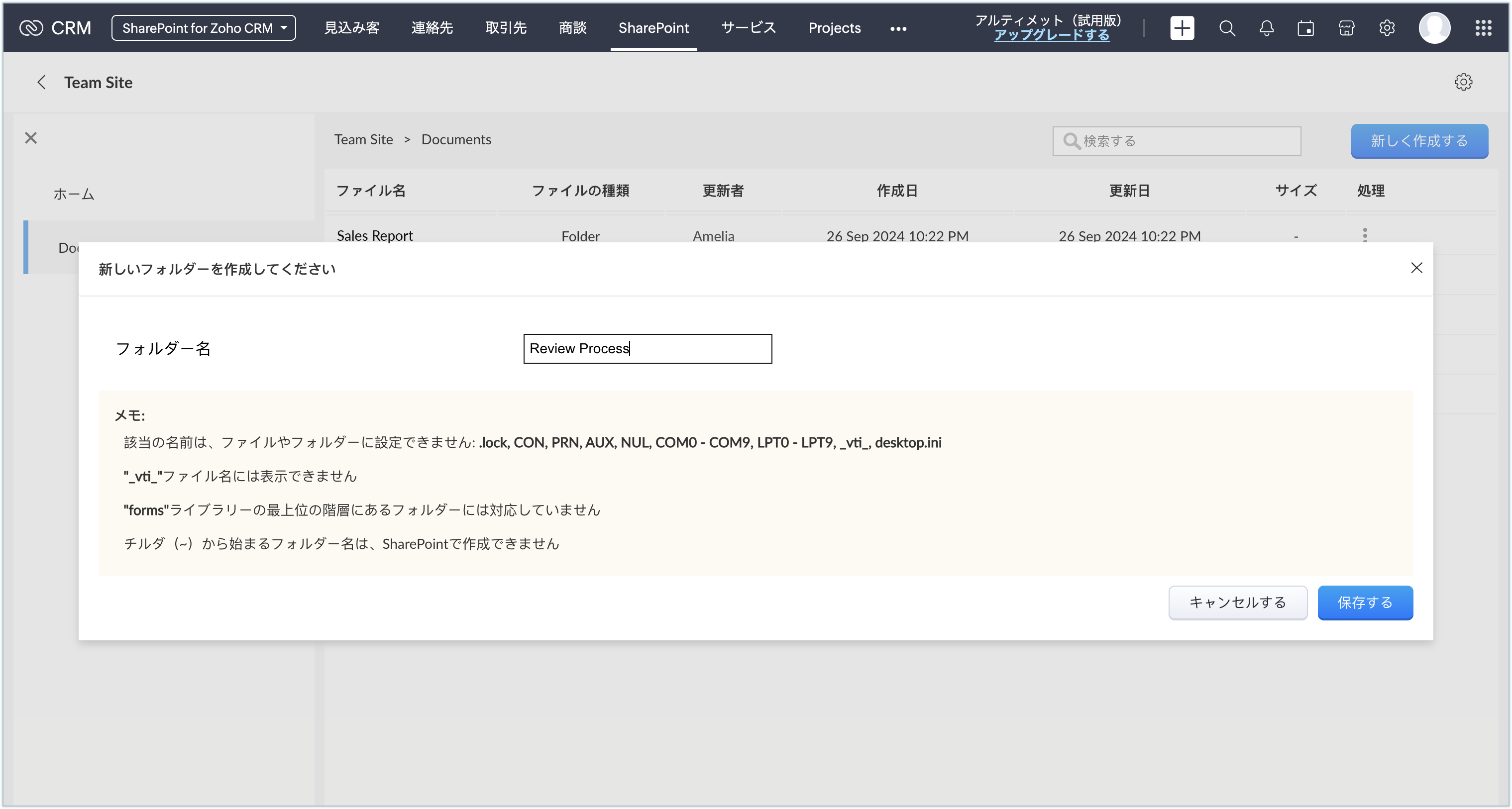1512x809 pixels.
Task: Open the calendar icon in top bar
Action: [1306, 27]
